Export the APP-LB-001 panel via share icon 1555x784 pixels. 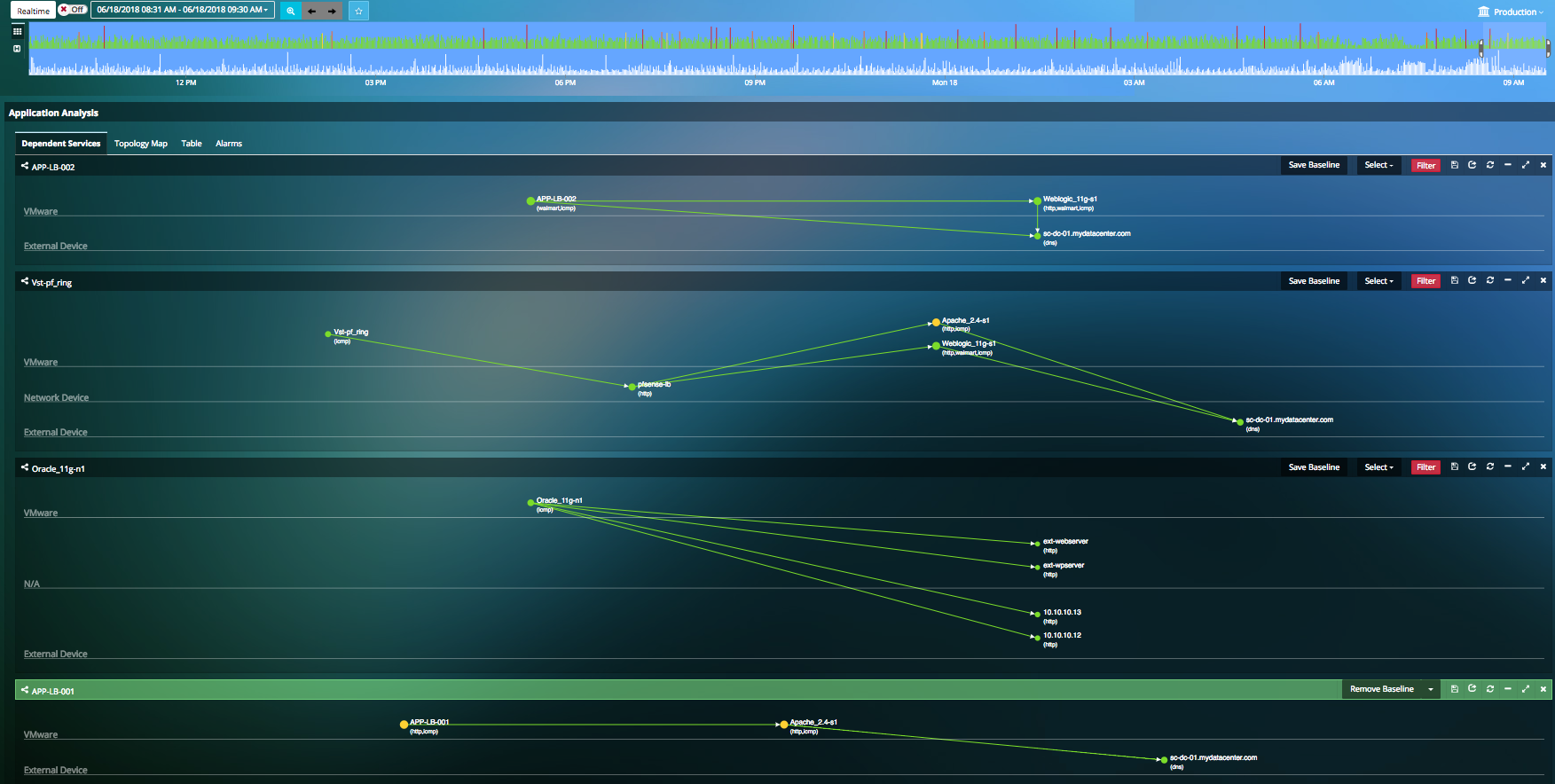1472,689
